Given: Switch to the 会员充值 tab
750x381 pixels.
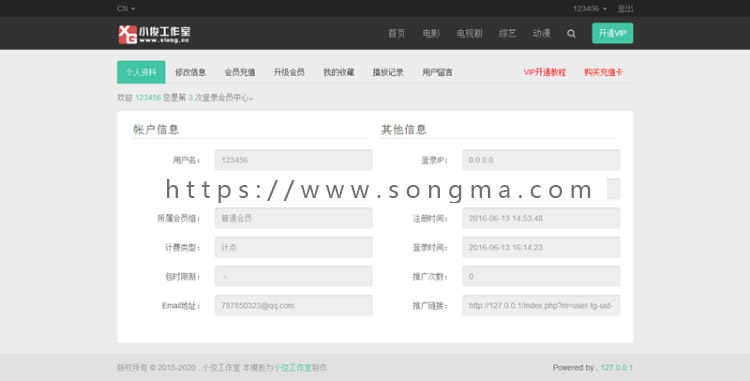Looking at the screenshot, I should 240,72.
